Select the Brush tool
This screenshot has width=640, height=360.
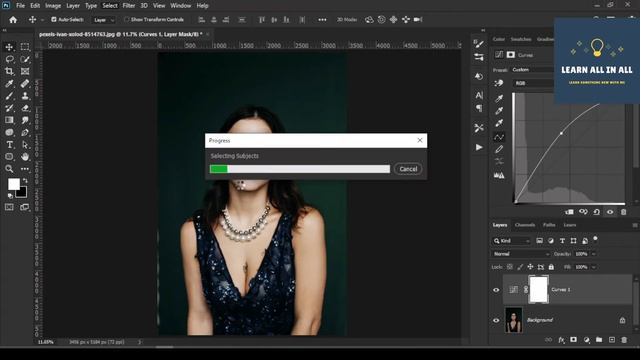pos(9,96)
